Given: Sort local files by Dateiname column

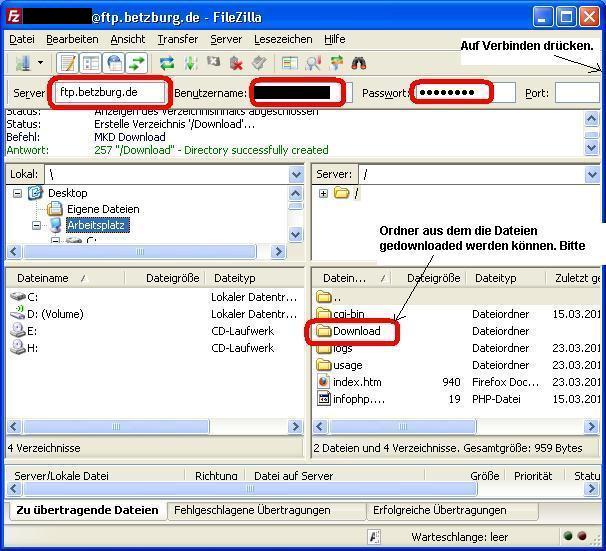Looking at the screenshot, I should [66, 278].
